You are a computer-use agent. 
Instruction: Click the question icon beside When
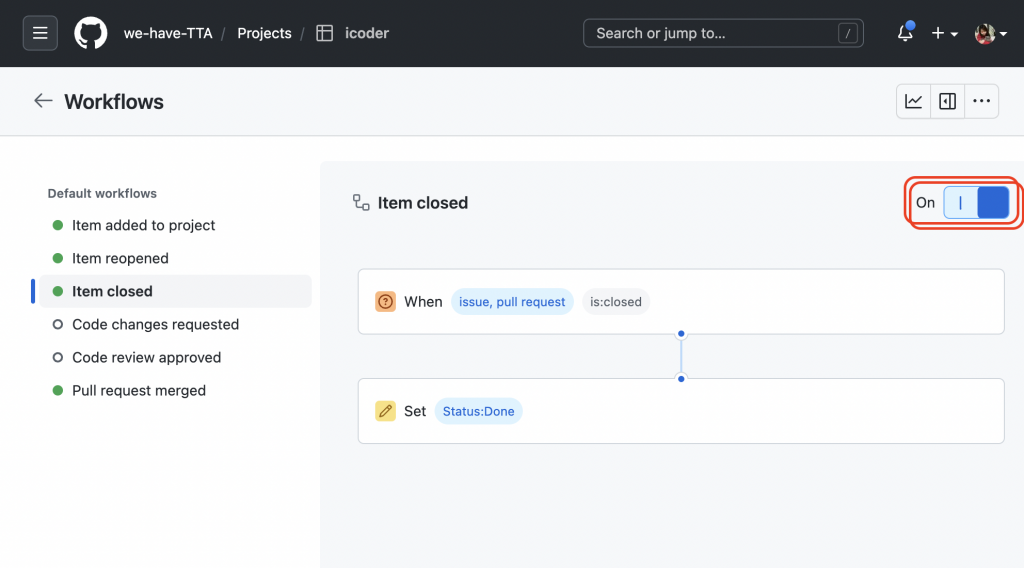(385, 301)
